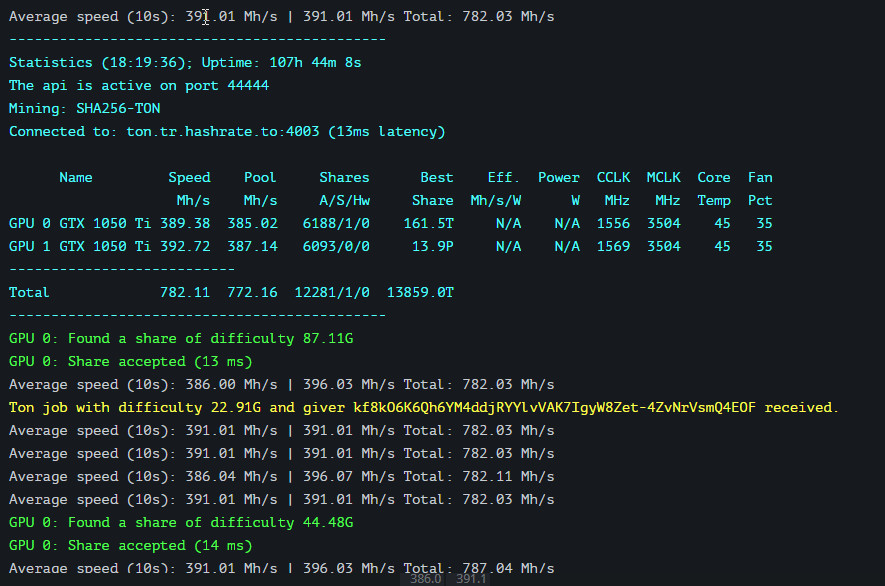Click the MCLK column header
This screenshot has width=885, height=586.
664,178
